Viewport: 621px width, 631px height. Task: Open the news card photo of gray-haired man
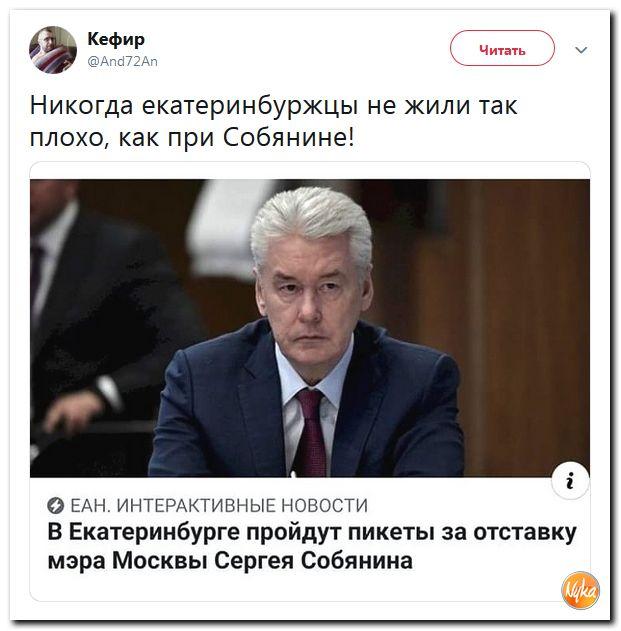point(310,328)
